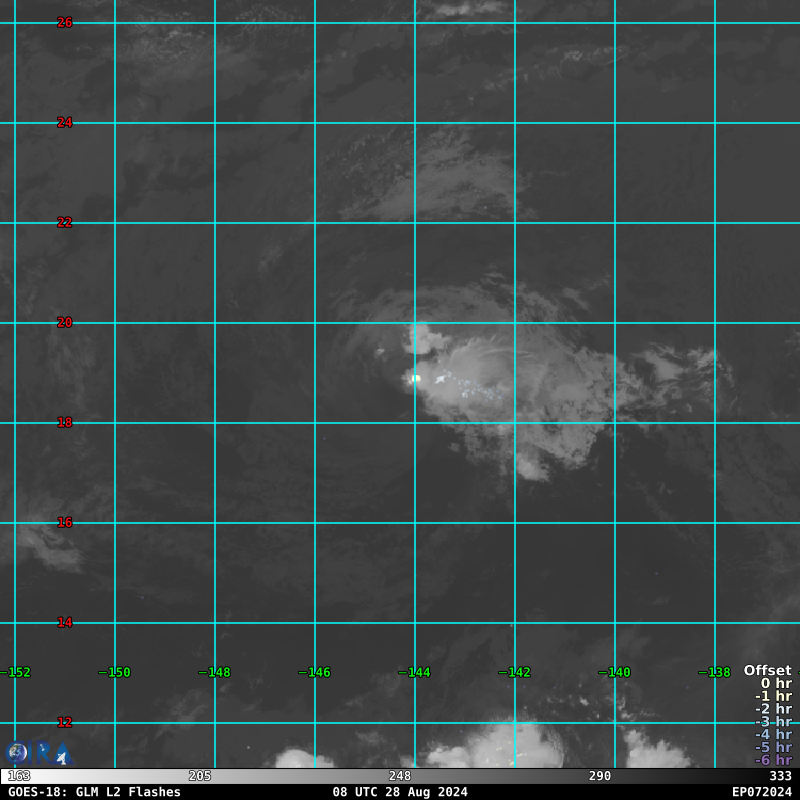
Task: Click the -150 longitude label
Action: (114, 673)
